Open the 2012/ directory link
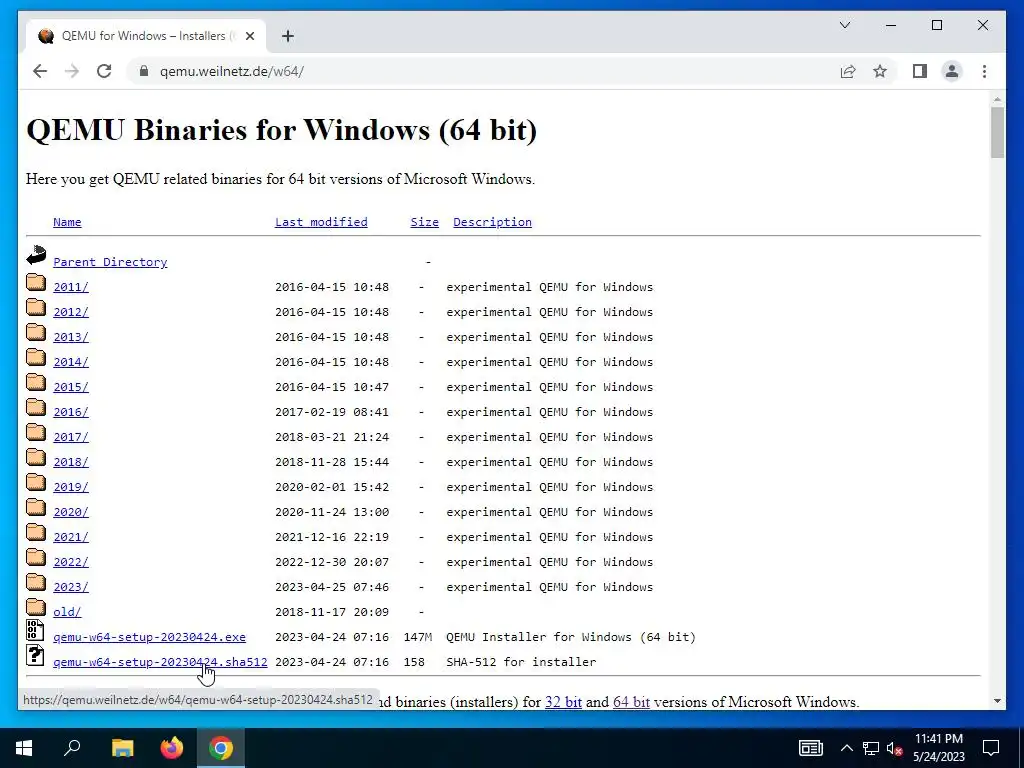The width and height of the screenshot is (1024, 768). click(x=71, y=312)
